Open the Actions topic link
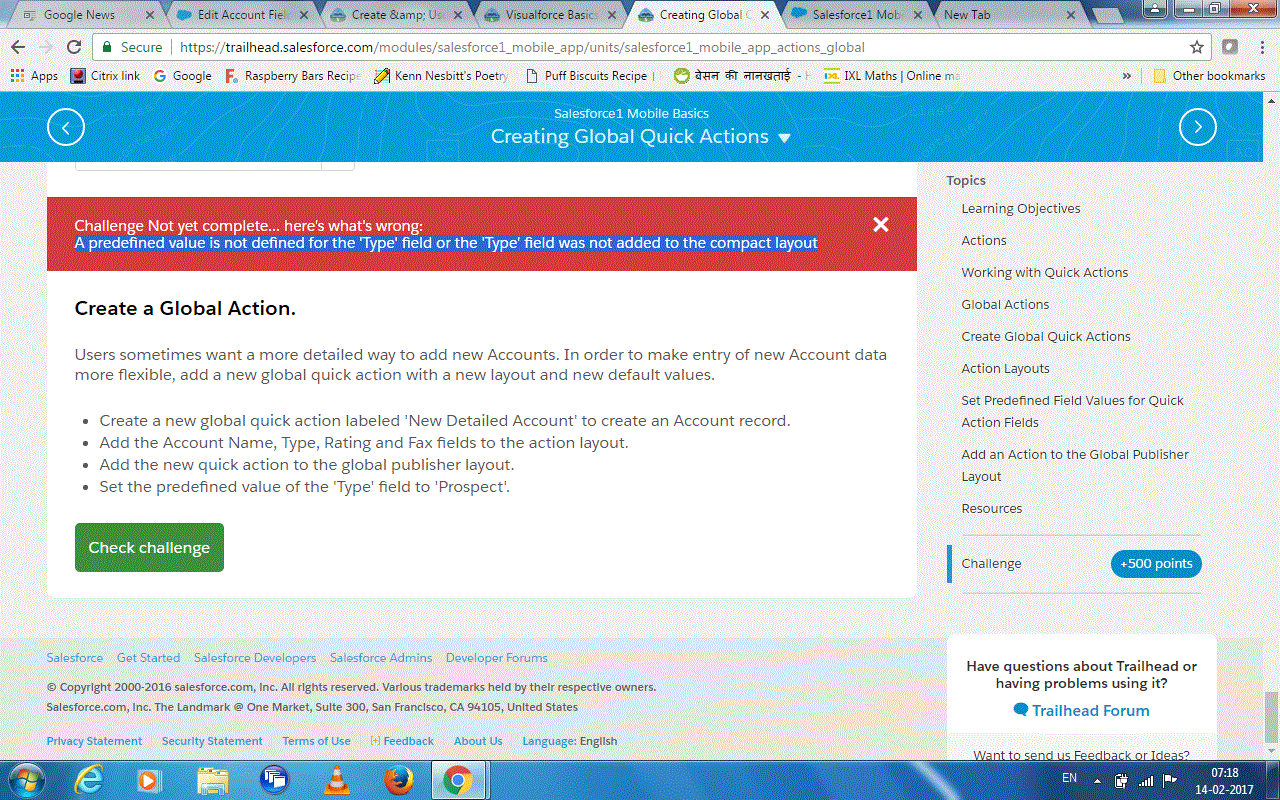Screen dimensions: 1280x800 pos(984,241)
